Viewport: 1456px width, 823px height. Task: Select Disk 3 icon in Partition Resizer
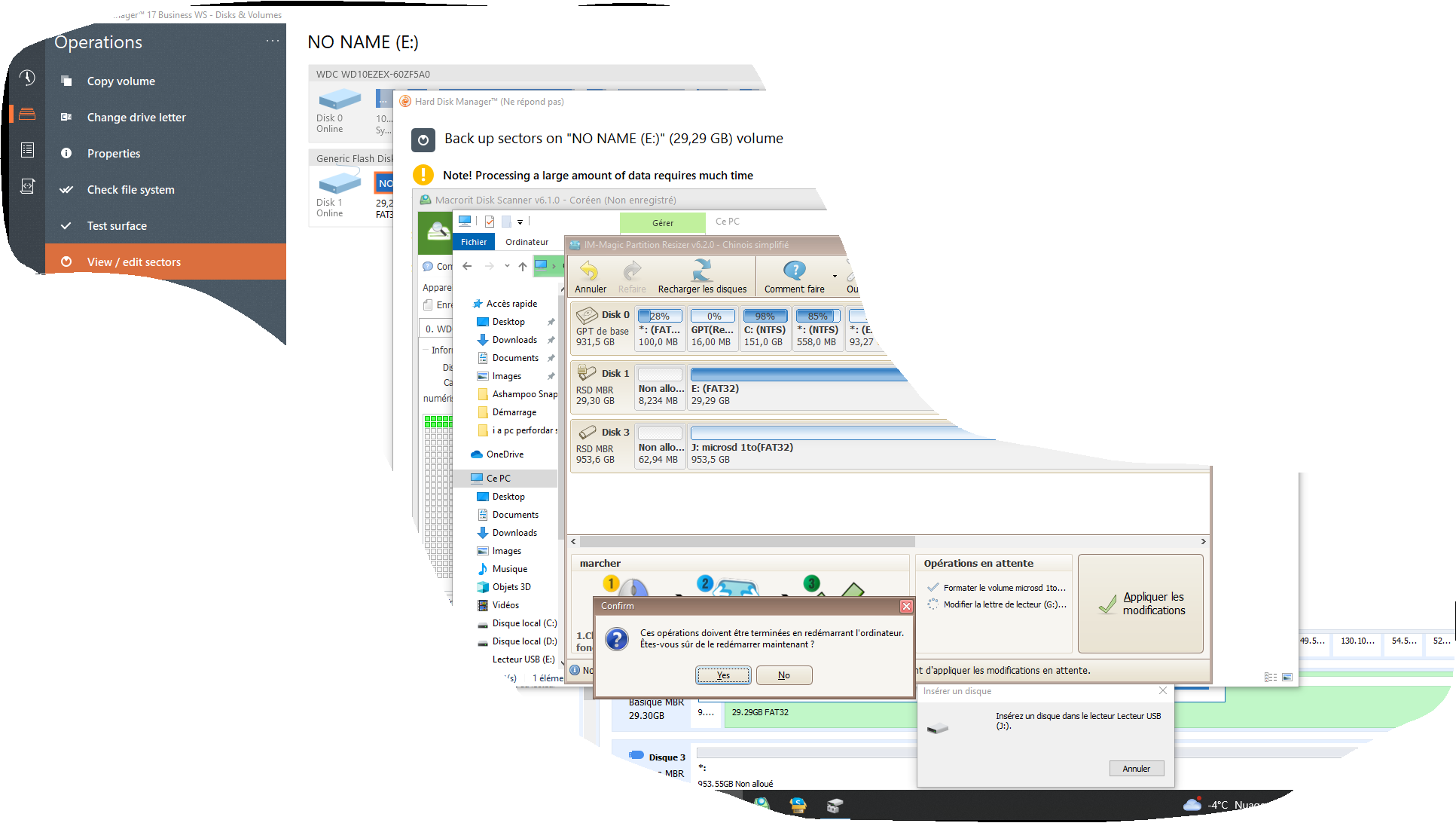tap(588, 432)
